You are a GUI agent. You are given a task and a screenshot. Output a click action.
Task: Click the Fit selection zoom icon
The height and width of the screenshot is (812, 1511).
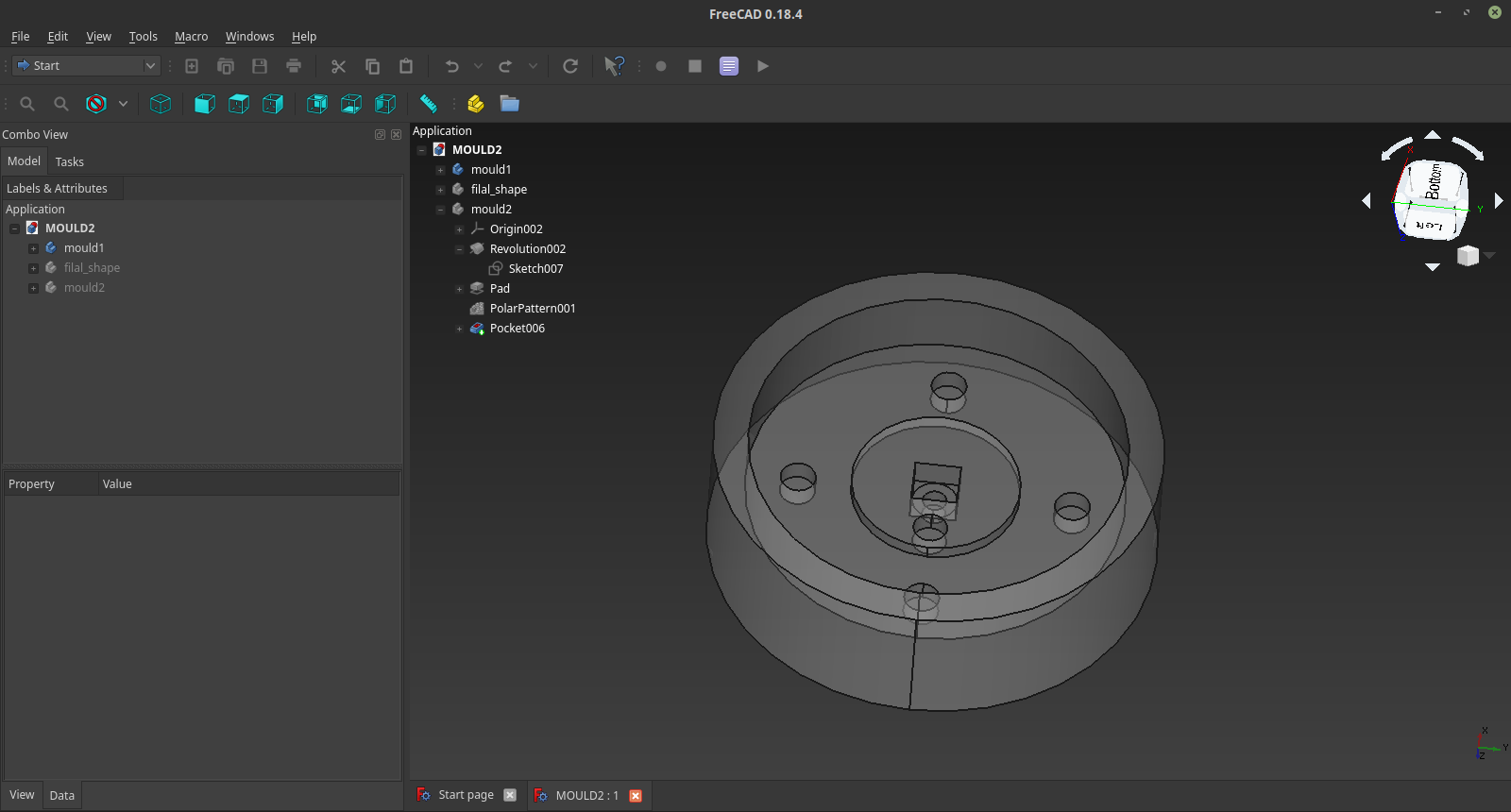[61, 104]
